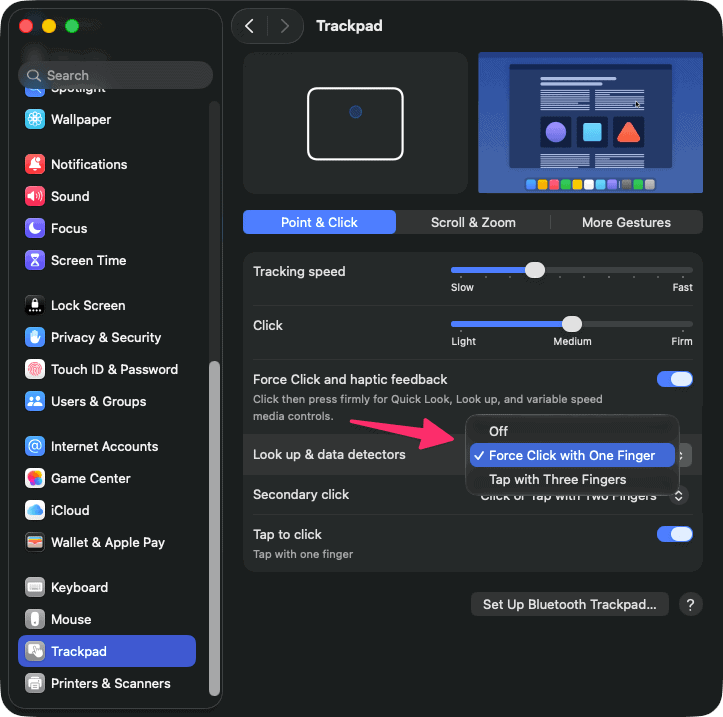Click the Lock Screen icon
723x717 pixels.
(35, 305)
